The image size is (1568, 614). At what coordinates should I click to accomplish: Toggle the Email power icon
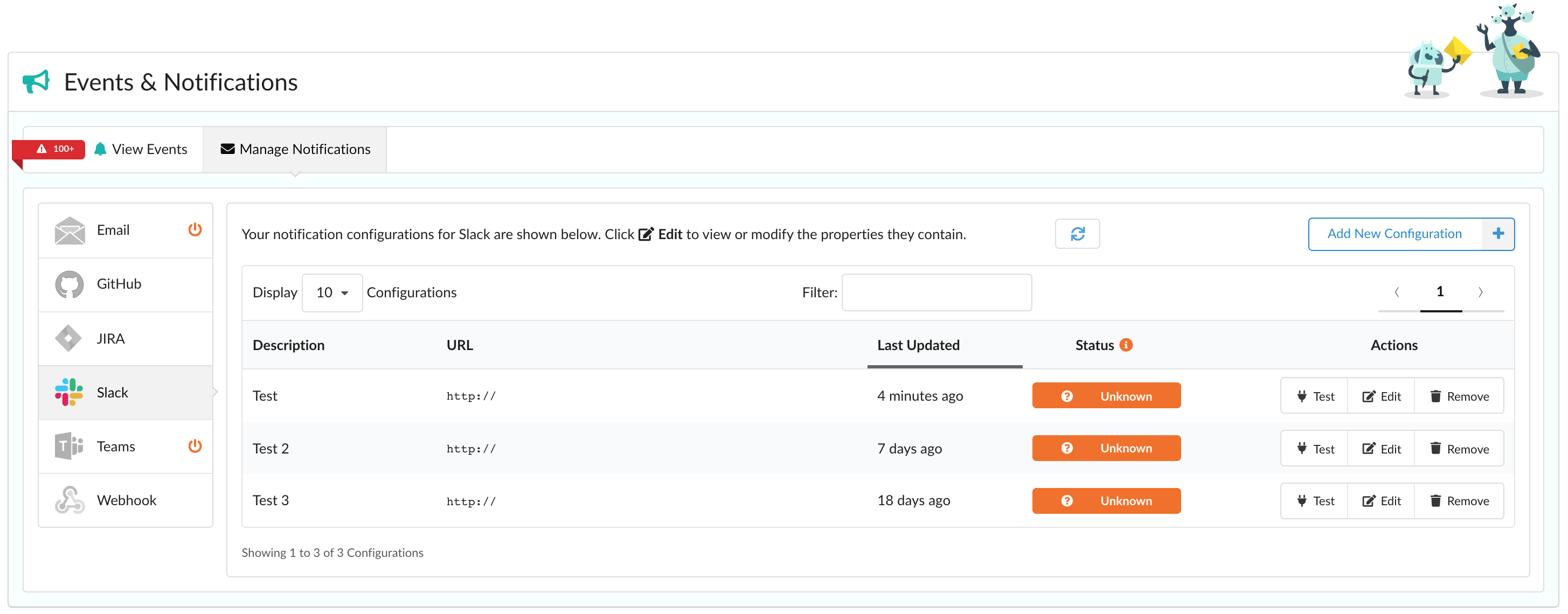click(x=195, y=229)
